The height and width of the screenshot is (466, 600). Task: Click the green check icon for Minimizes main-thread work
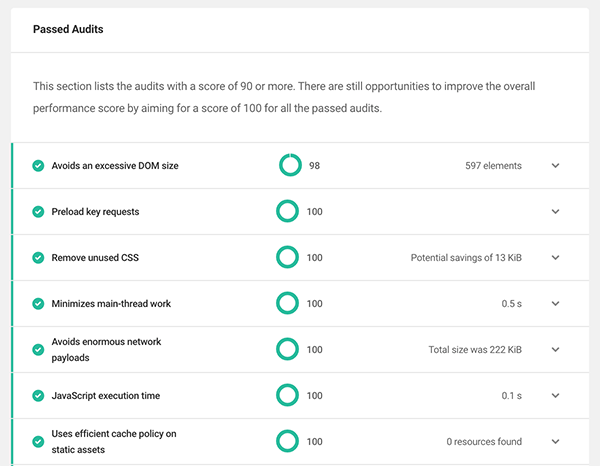point(38,304)
